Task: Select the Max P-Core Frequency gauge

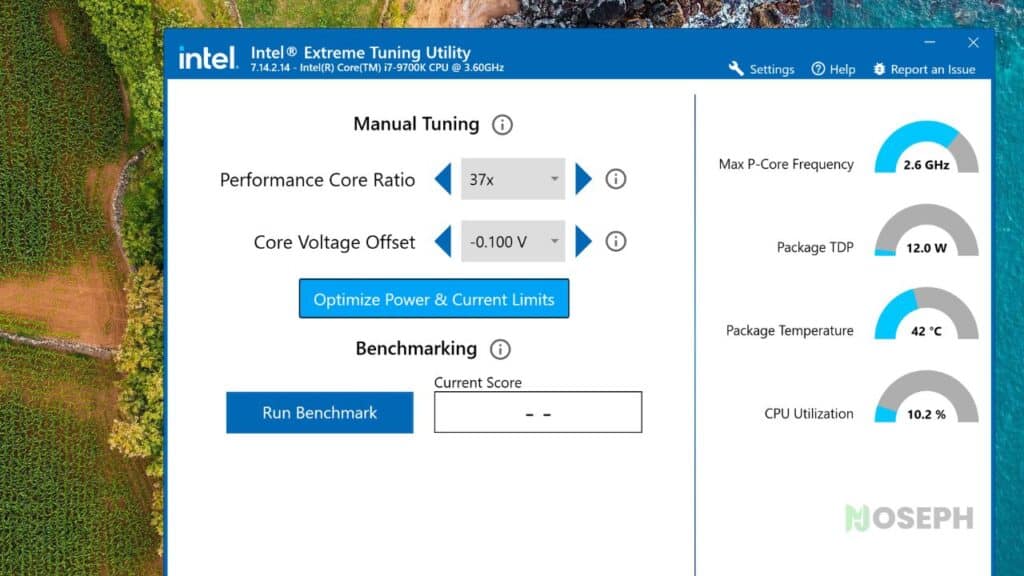Action: [926, 147]
